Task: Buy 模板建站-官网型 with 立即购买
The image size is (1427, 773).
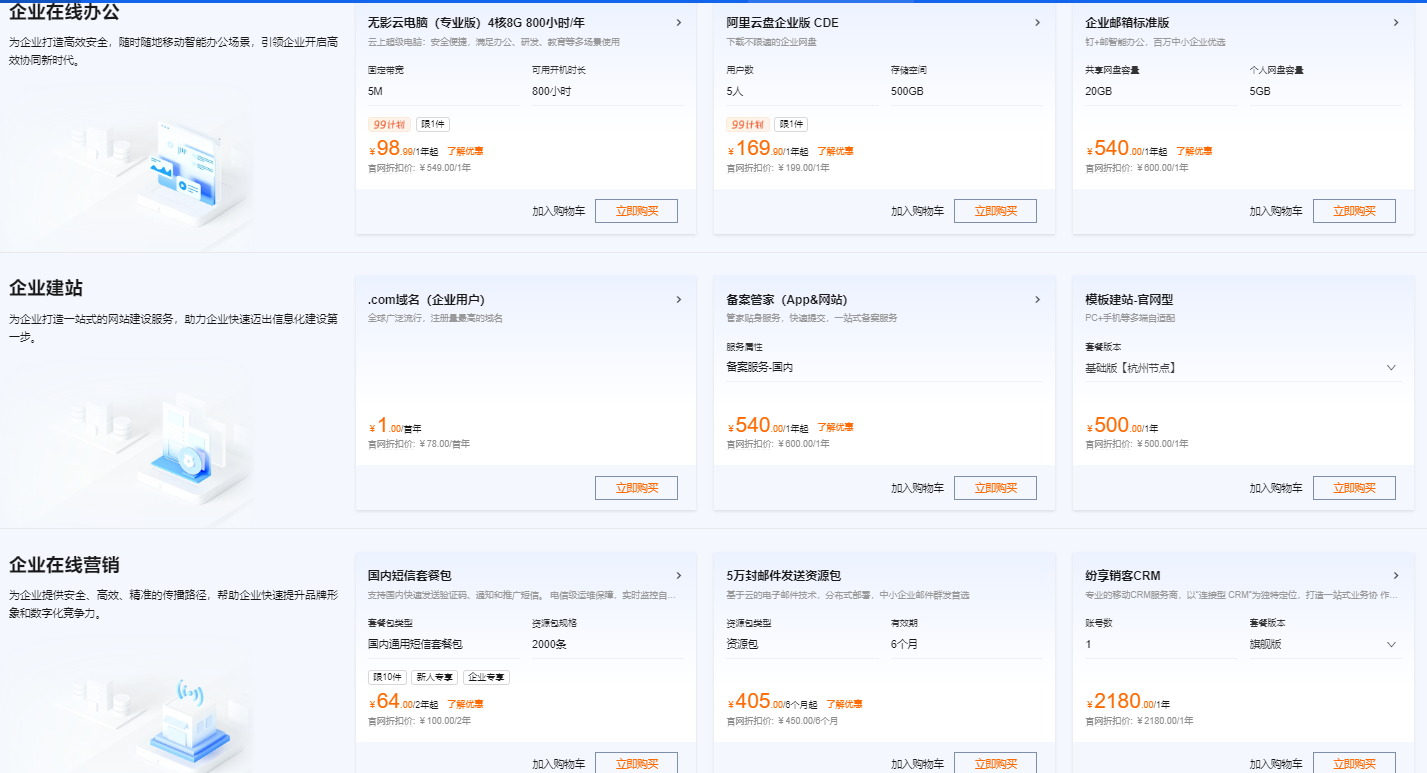Action: [x=1354, y=488]
